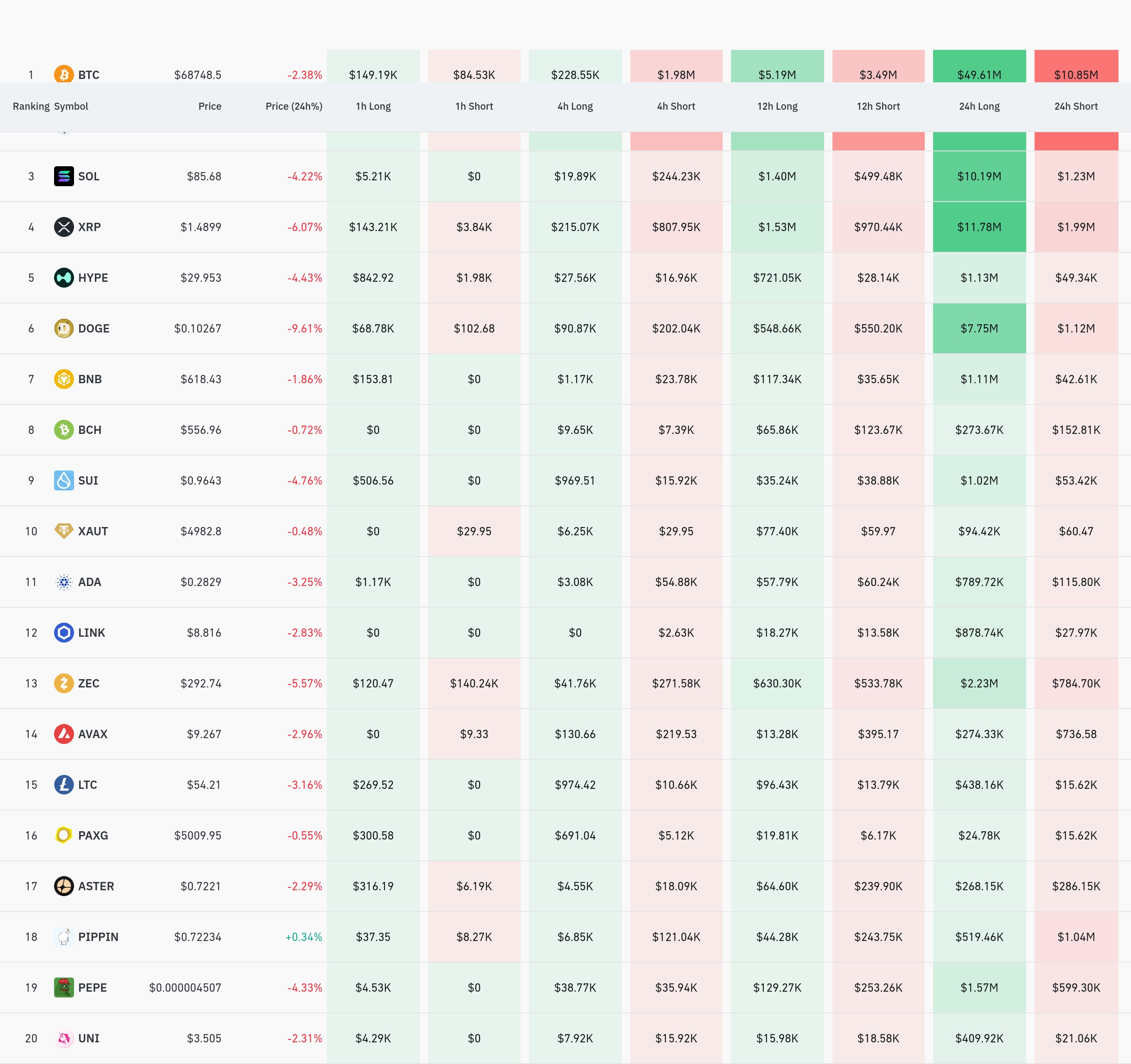
Task: Click the BNB coin icon
Action: click(64, 379)
